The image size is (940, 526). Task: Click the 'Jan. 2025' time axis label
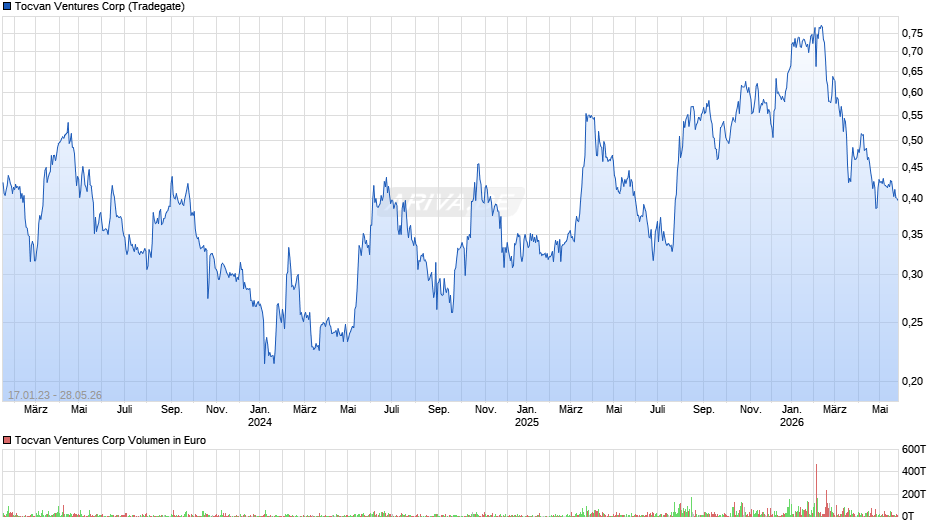coord(526,416)
